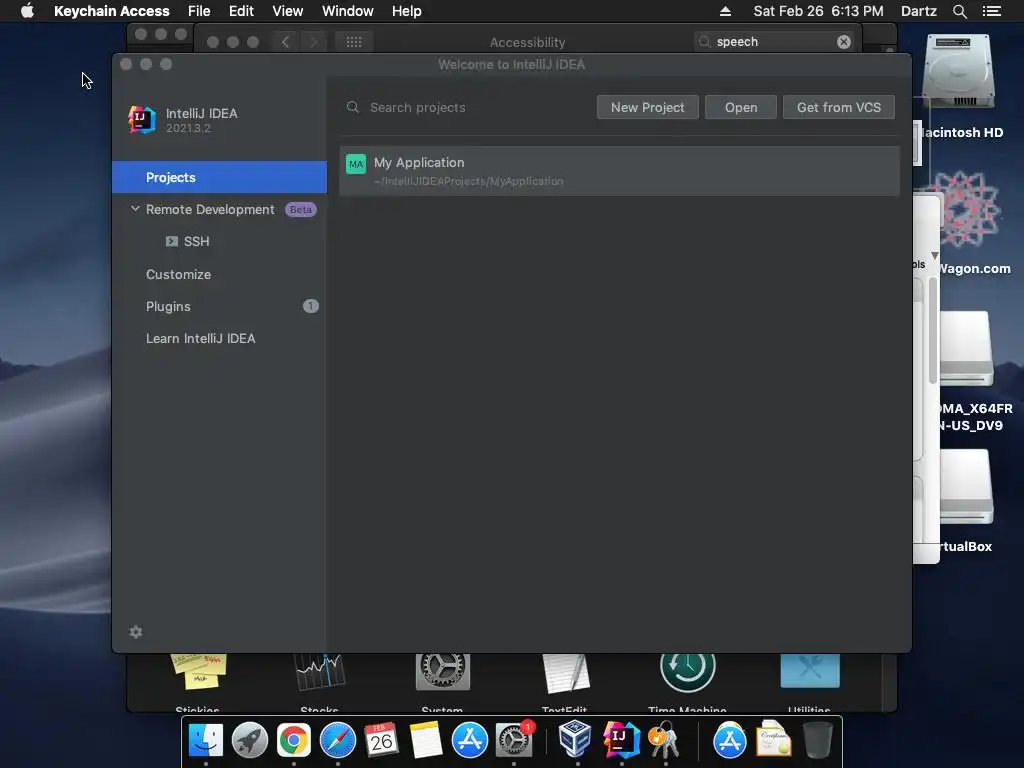1024x768 pixels.
Task: Open the My Application project row
Action: (x=619, y=171)
